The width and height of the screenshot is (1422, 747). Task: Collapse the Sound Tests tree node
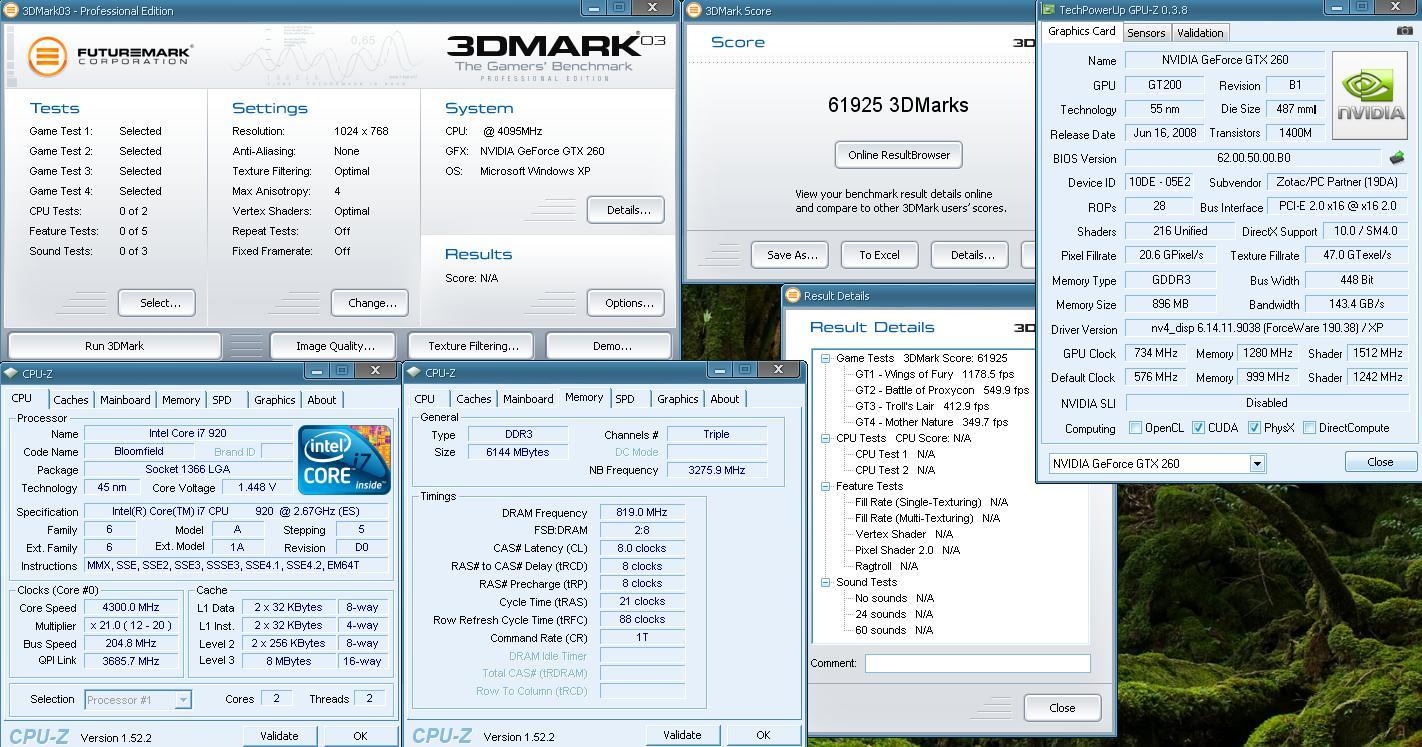(826, 582)
